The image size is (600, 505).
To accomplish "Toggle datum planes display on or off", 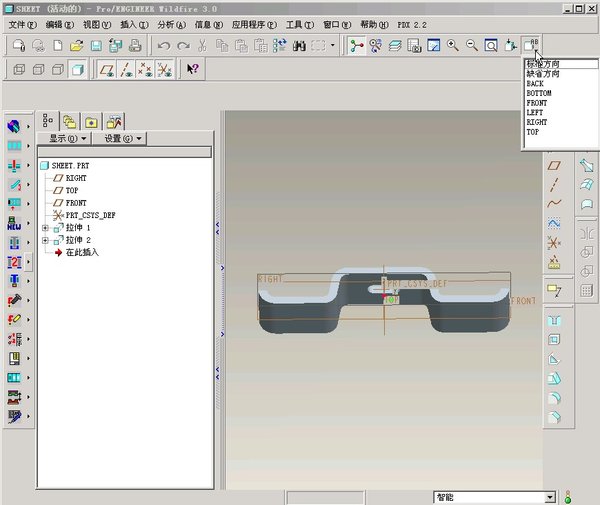I will (x=108, y=69).
